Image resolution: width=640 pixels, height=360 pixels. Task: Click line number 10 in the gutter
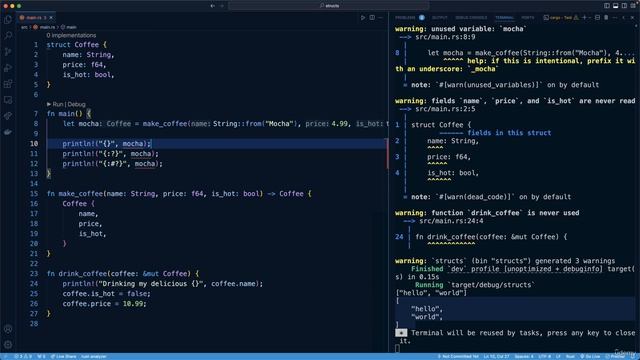tap(34, 144)
